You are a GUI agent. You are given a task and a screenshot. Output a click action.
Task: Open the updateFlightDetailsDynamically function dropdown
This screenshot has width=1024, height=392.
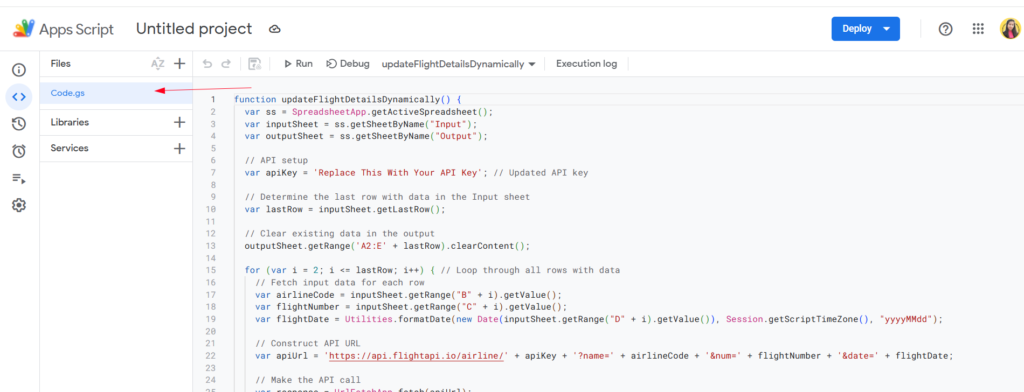458,64
